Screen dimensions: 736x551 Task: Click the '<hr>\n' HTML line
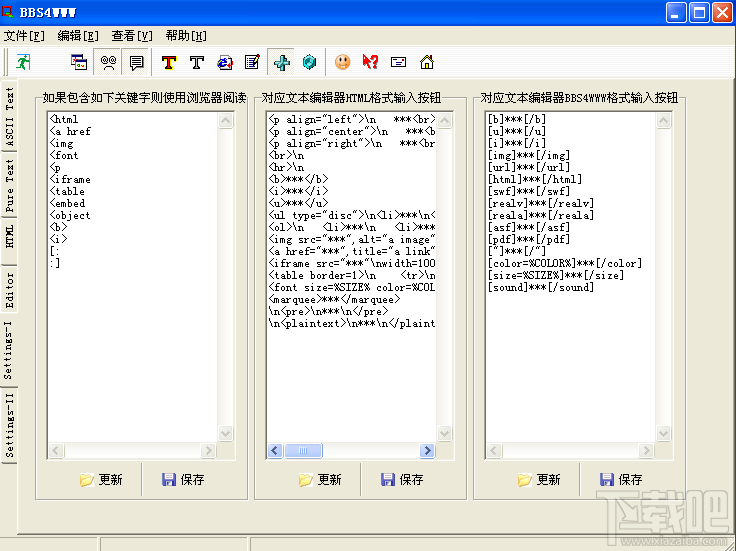[x=286, y=167]
